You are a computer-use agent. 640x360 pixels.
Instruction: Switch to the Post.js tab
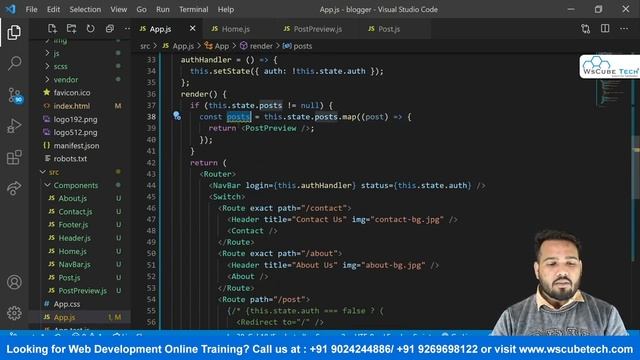point(389,29)
